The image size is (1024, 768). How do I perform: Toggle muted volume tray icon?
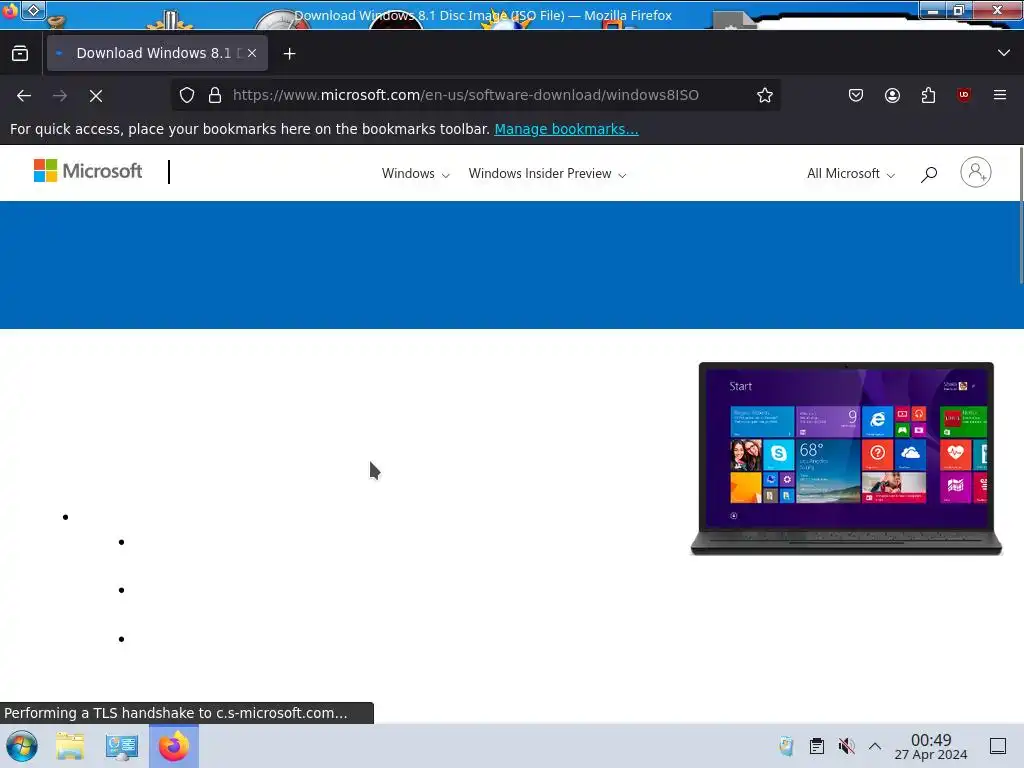point(846,746)
